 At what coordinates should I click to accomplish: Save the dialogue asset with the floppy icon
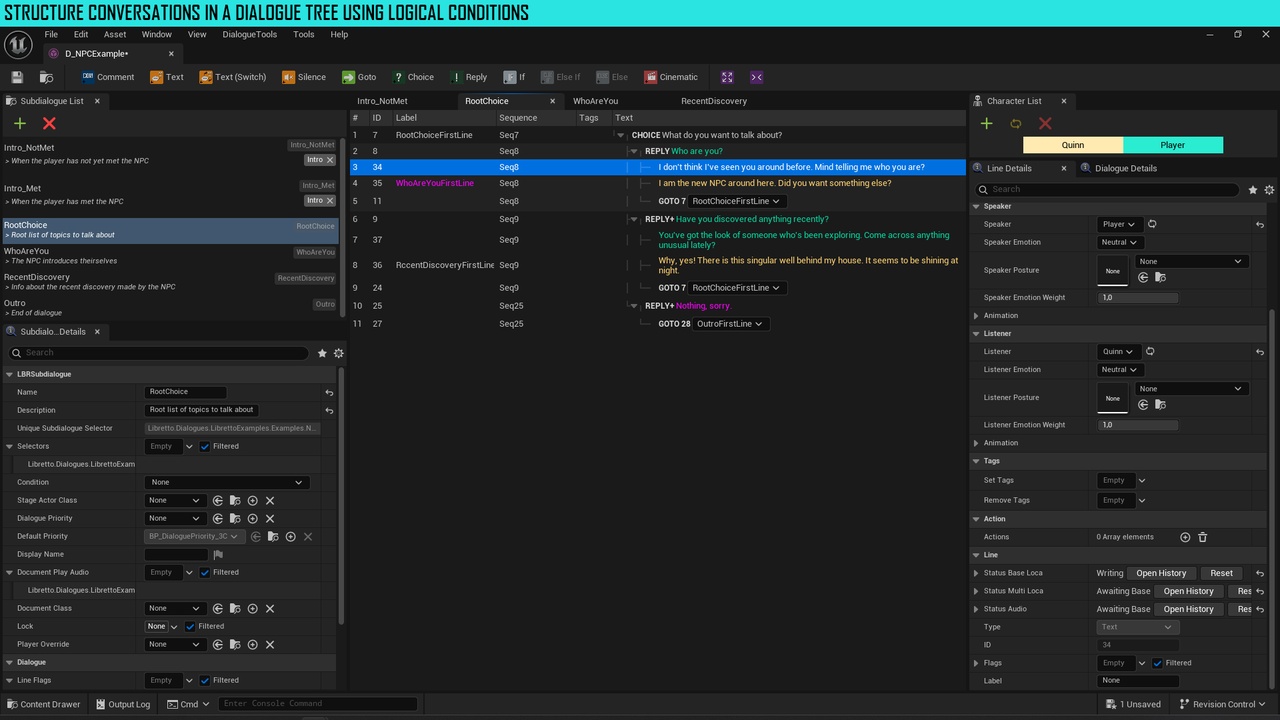click(x=17, y=77)
